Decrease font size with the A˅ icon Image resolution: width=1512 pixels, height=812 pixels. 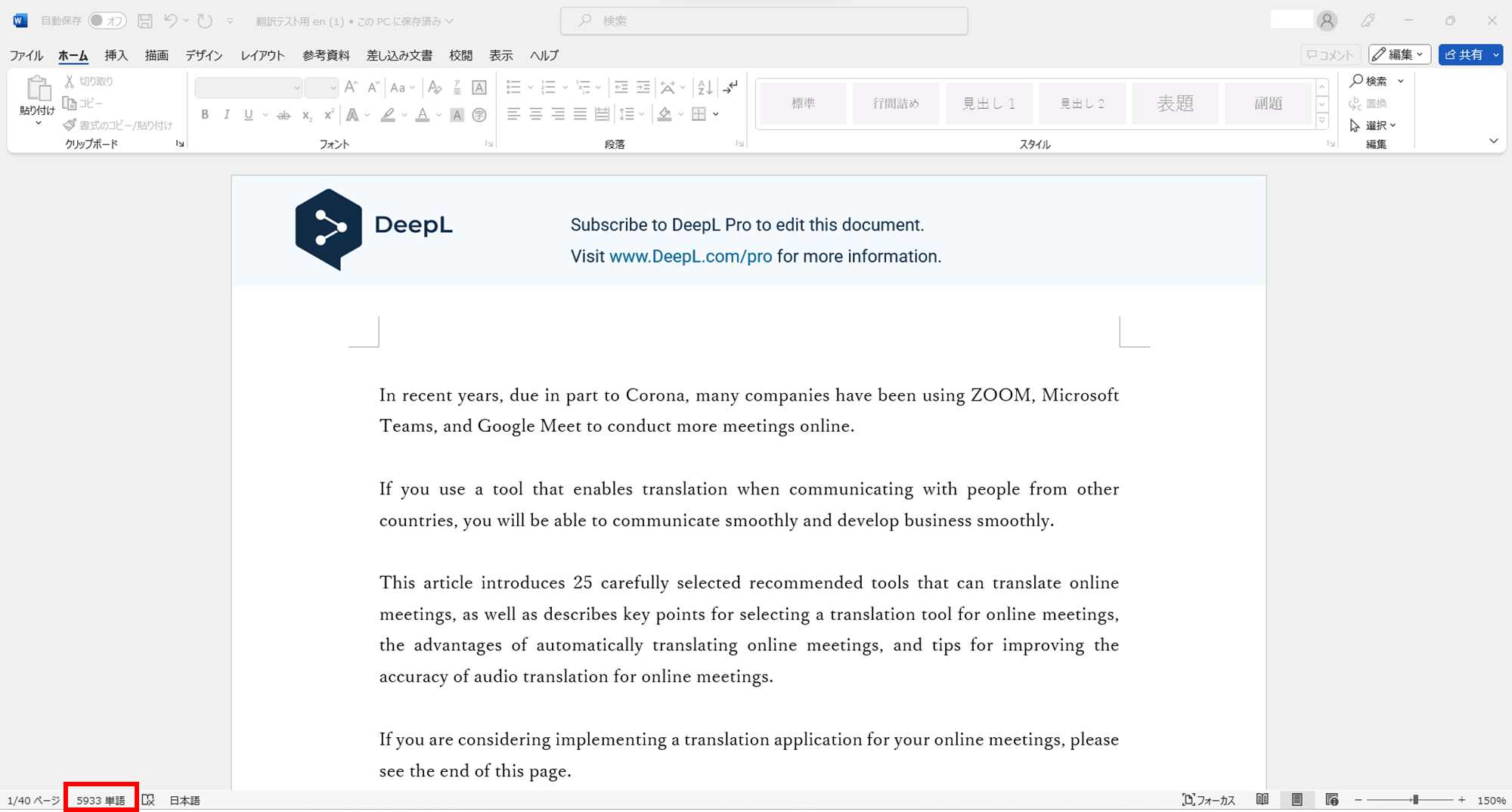pyautogui.click(x=373, y=87)
